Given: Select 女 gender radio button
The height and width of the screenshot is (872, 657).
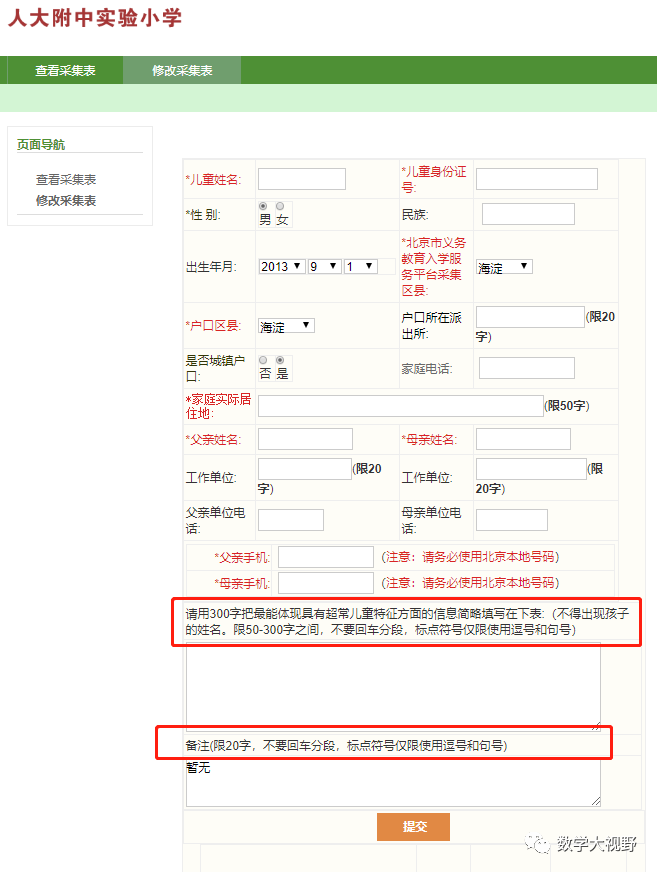Looking at the screenshot, I should coord(280,206).
